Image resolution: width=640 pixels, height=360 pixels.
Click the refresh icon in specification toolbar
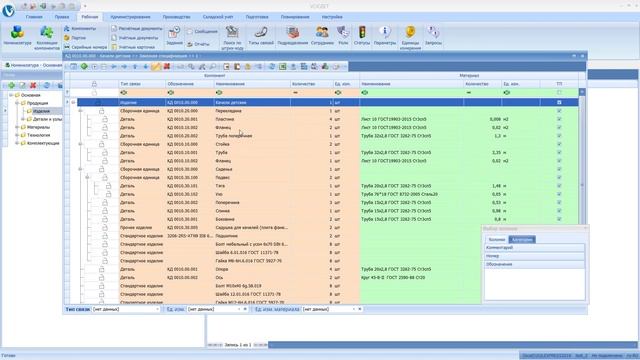271,67
